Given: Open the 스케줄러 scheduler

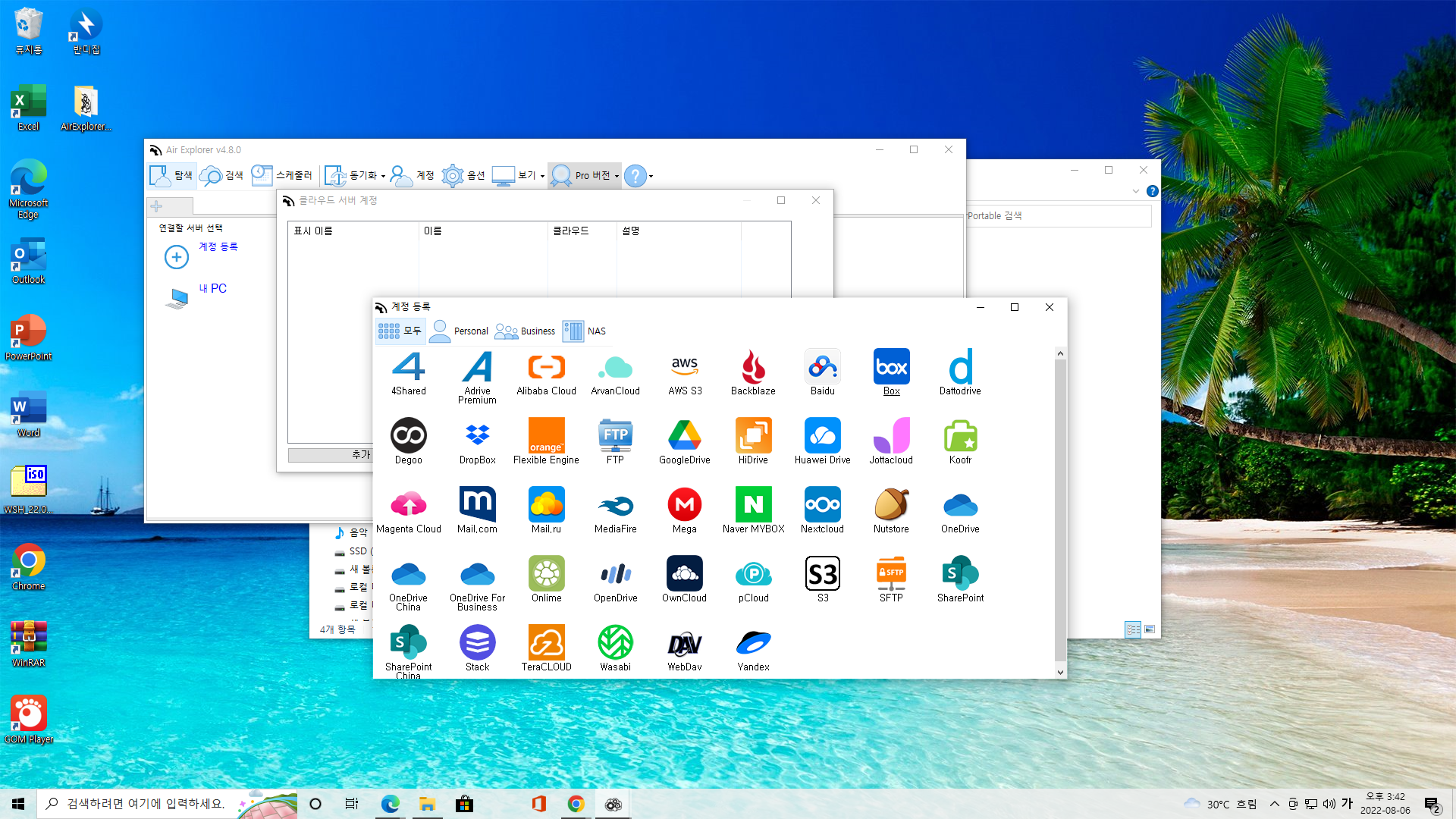Looking at the screenshot, I should pyautogui.click(x=281, y=175).
